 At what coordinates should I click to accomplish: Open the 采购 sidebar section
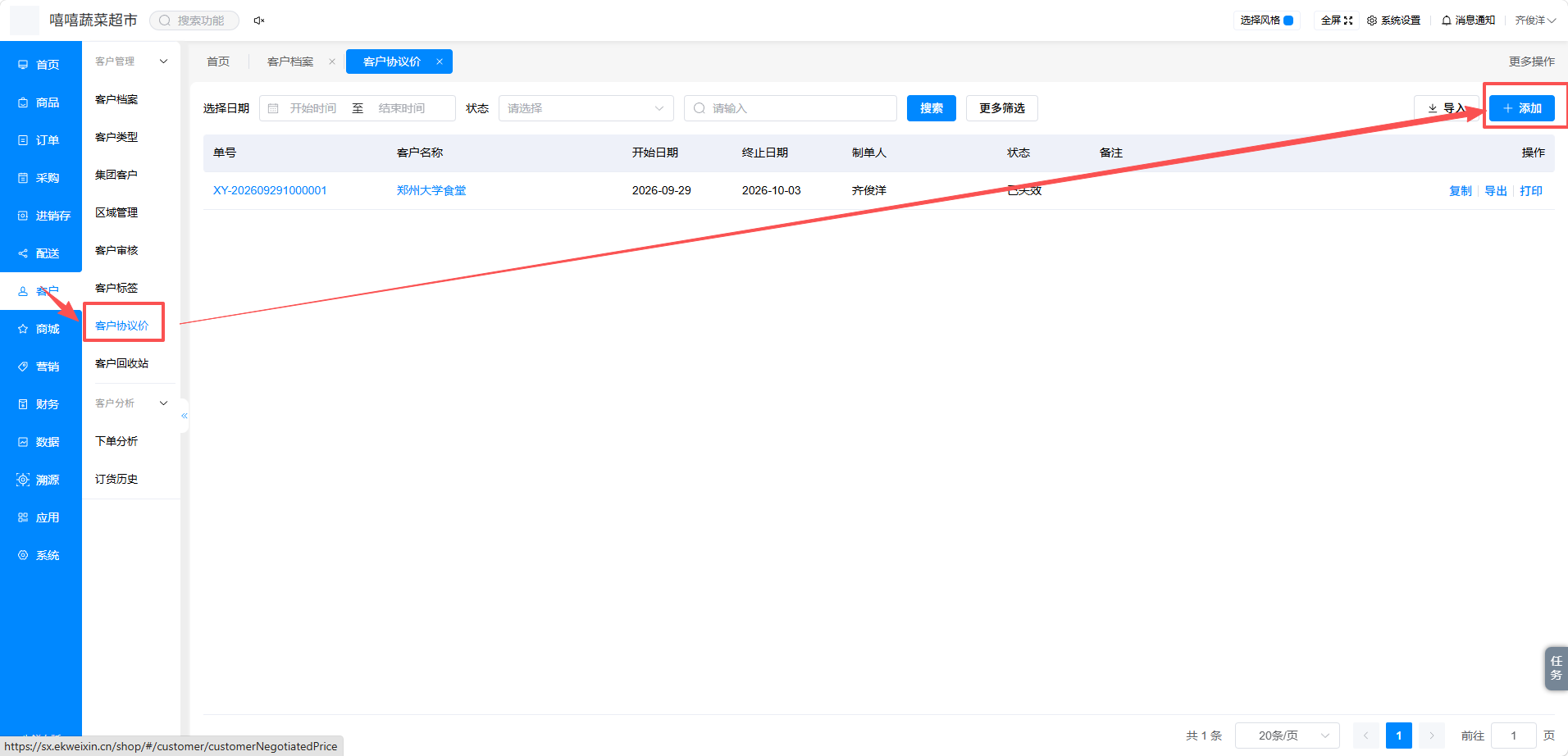click(39, 178)
